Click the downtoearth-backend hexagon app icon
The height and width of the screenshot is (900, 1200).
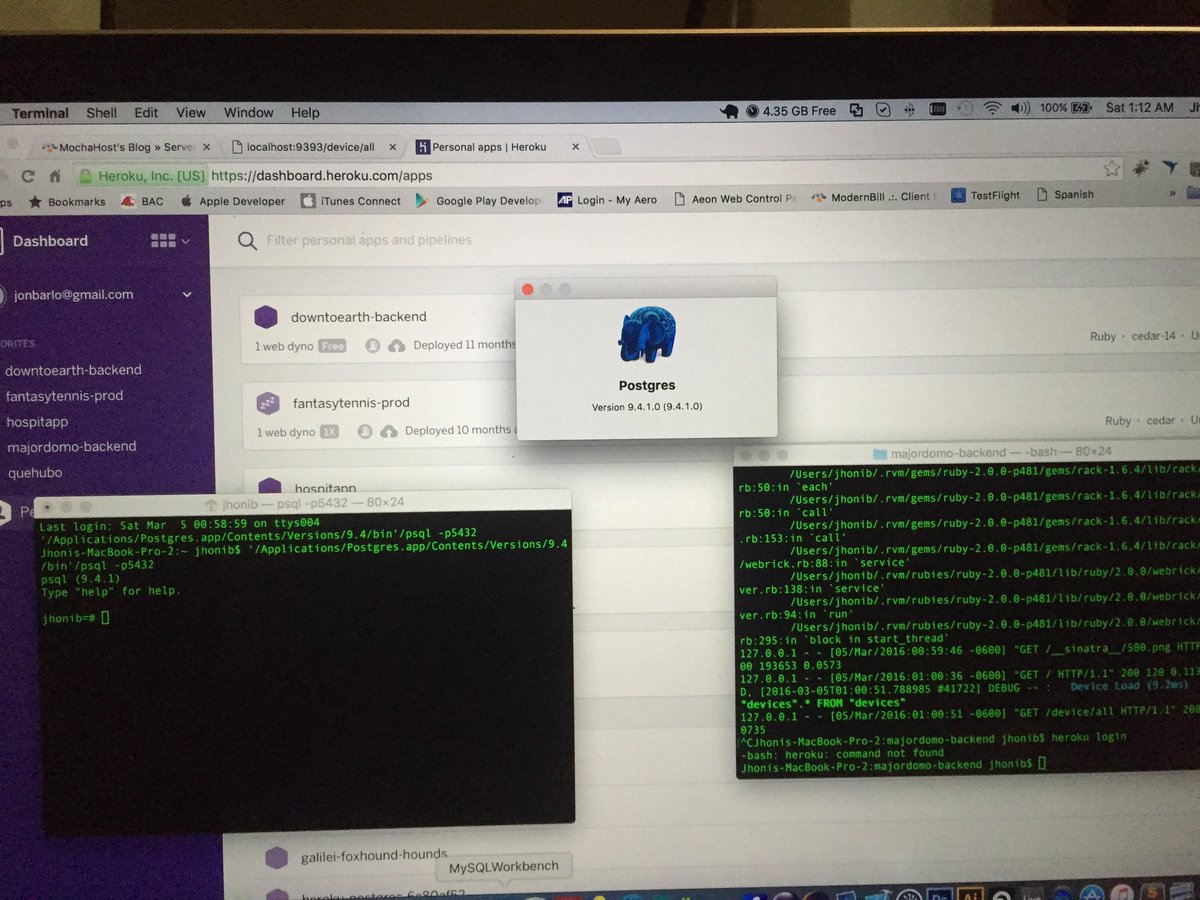265,317
